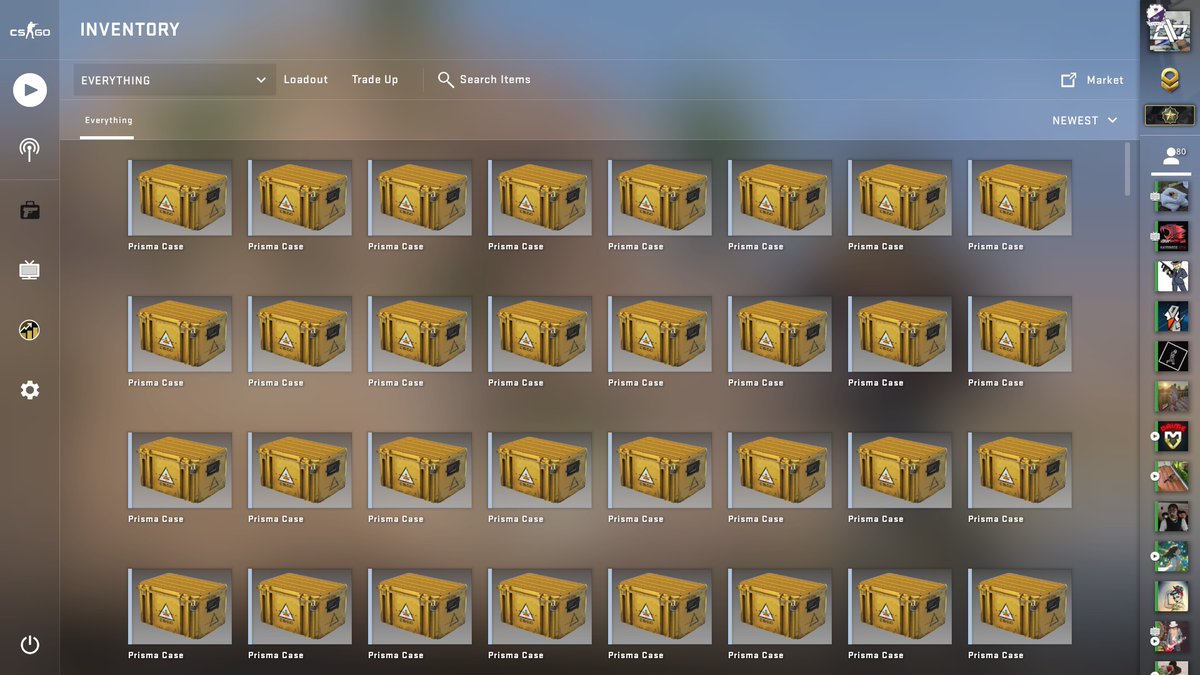Image resolution: width=1200 pixels, height=675 pixels.
Task: Click the inventory vertical scrollbar handle
Action: pos(1128,169)
